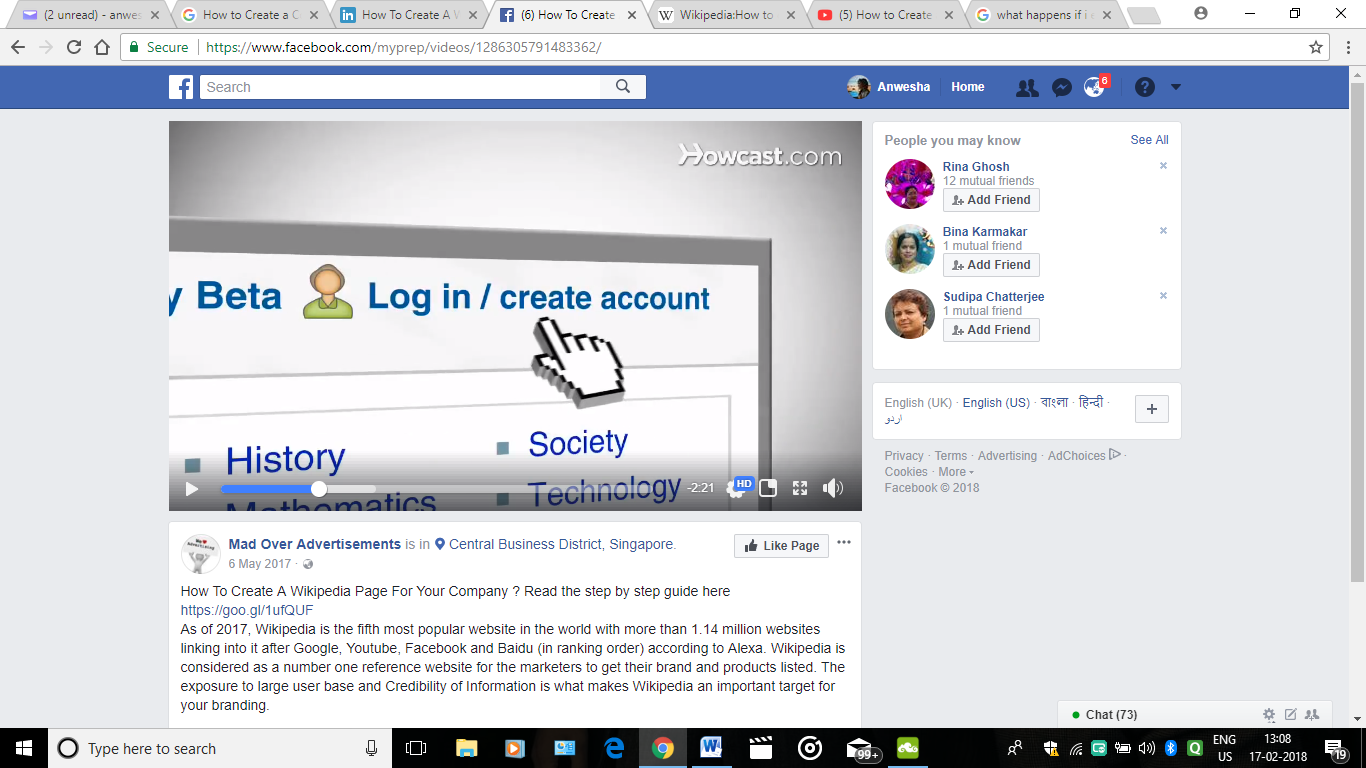The width and height of the screenshot is (1366, 768).
Task: Open chat options gear icon
Action: tap(1269, 715)
